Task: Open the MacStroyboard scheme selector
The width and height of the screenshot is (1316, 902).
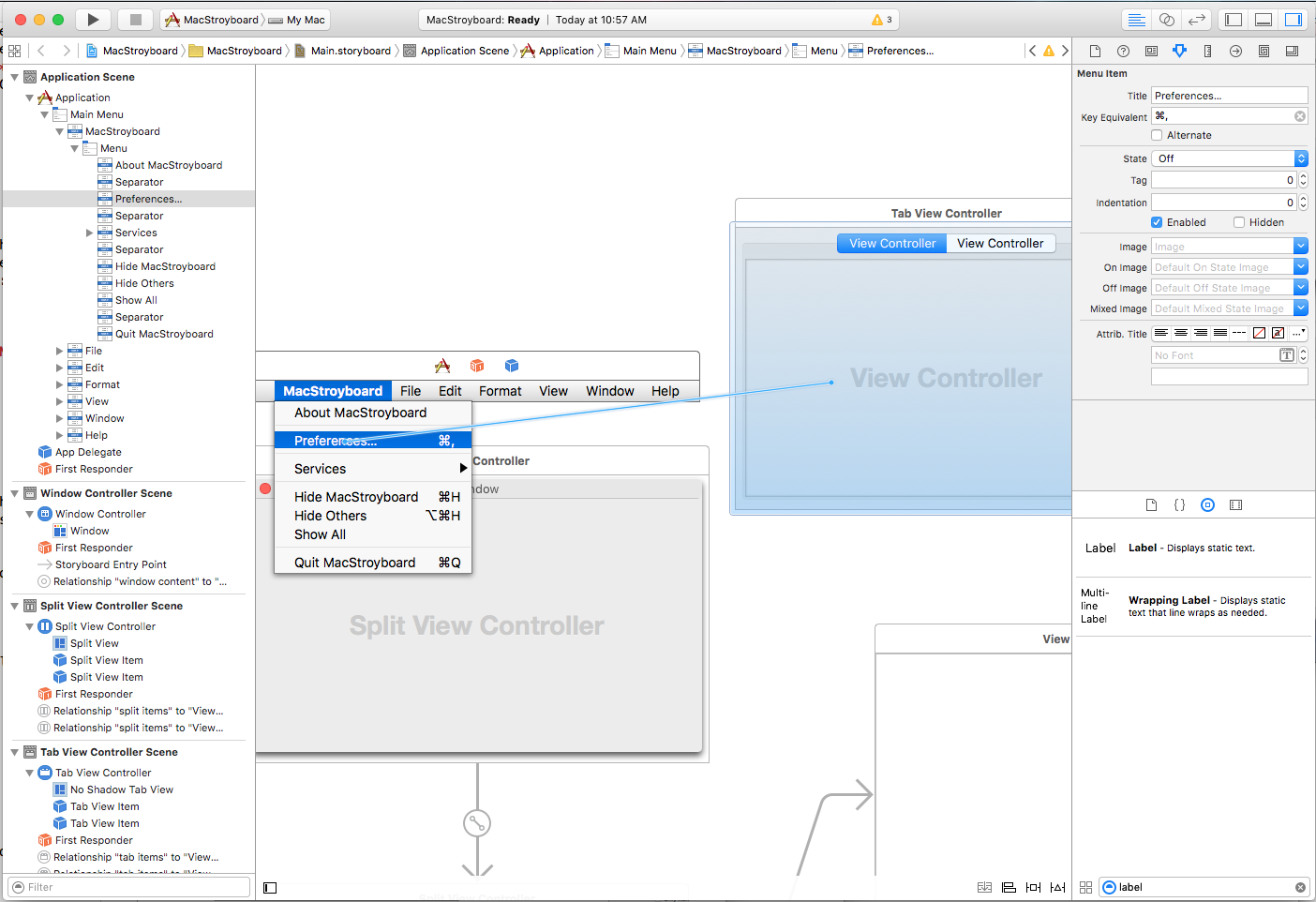Action: [212, 20]
